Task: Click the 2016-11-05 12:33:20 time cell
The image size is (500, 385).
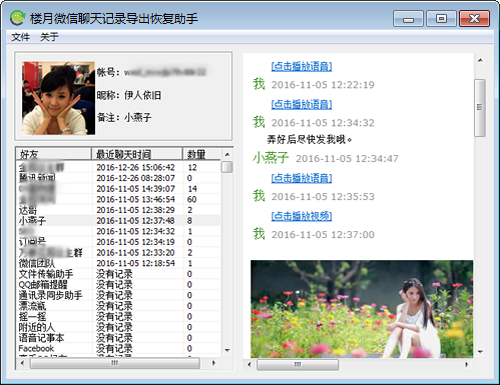Action: (x=136, y=253)
